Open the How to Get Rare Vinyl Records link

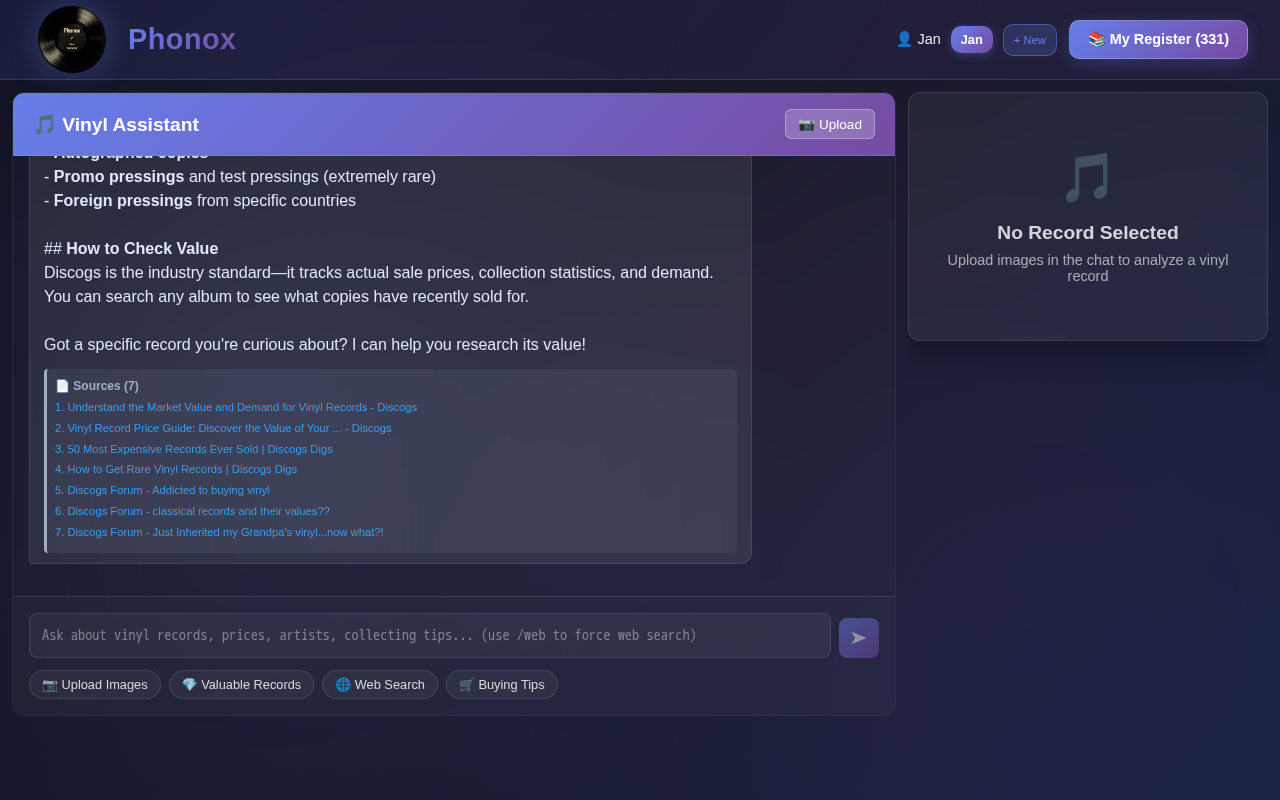coord(176,469)
